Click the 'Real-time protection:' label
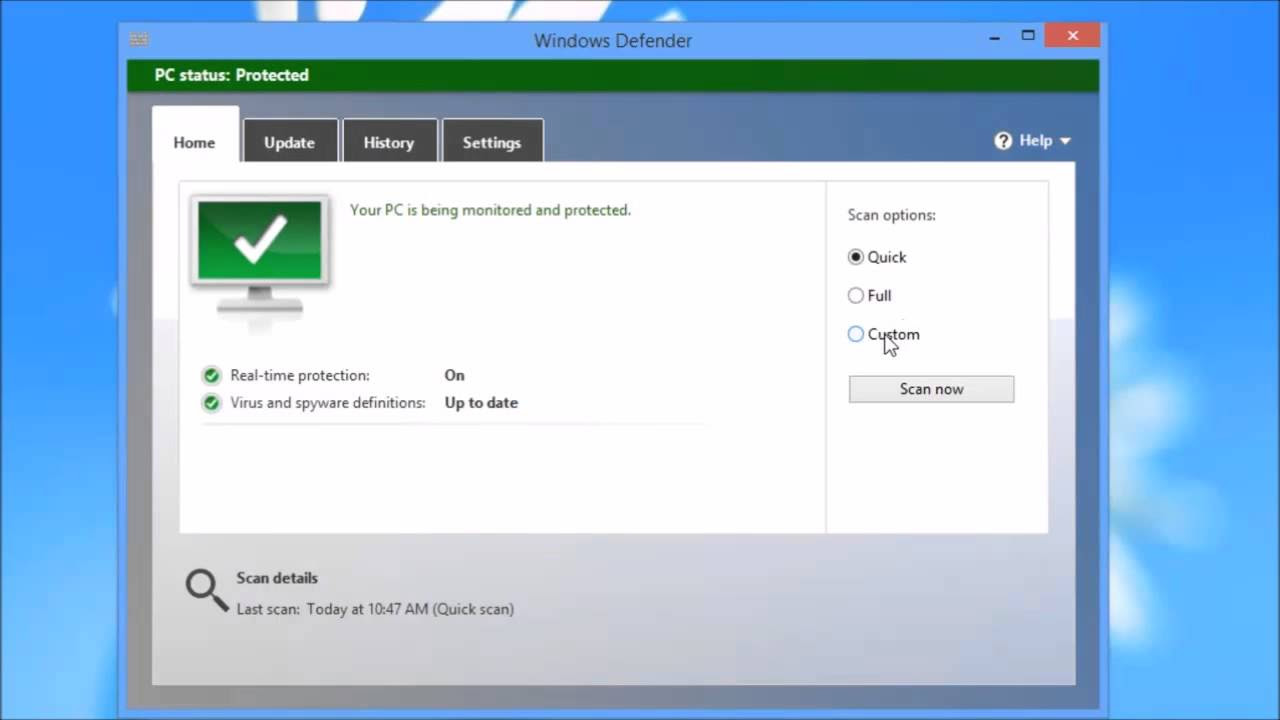 point(300,376)
